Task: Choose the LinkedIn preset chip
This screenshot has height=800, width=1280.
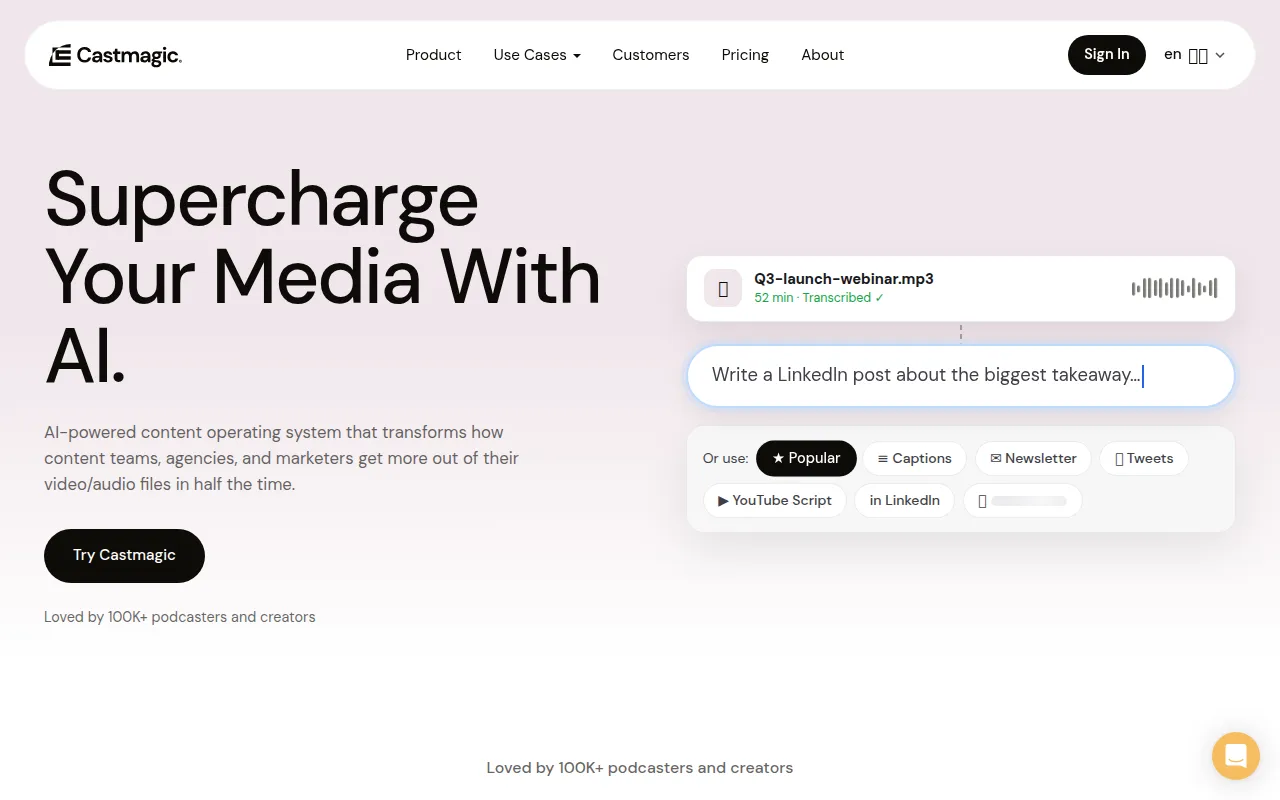Action: [905, 500]
